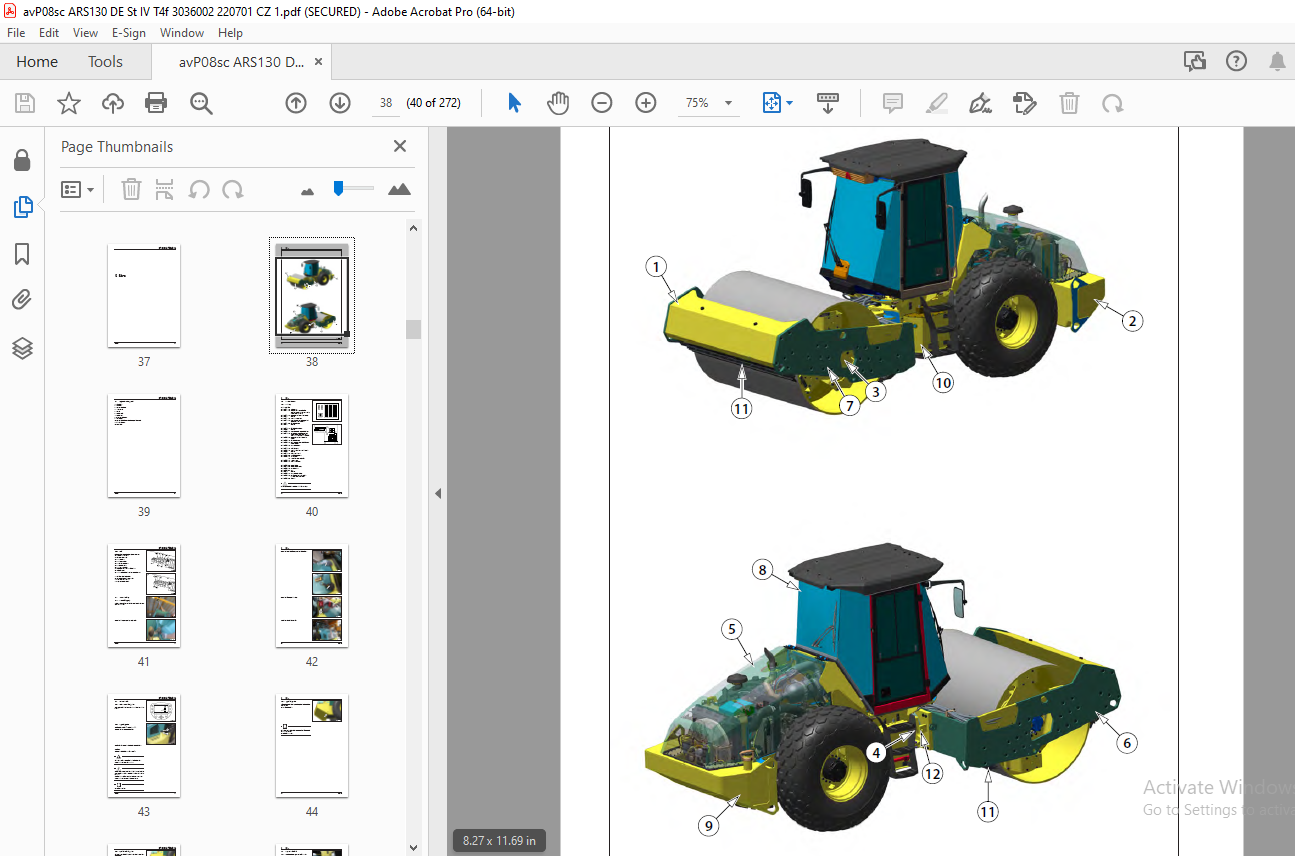Open the find text magnifier tool
The height and width of the screenshot is (856, 1295).
click(x=201, y=103)
